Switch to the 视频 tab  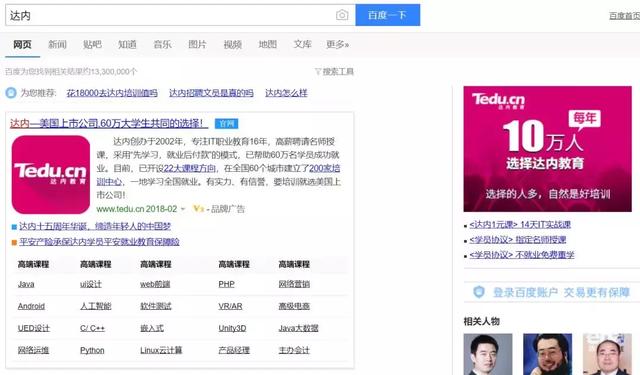point(233,44)
